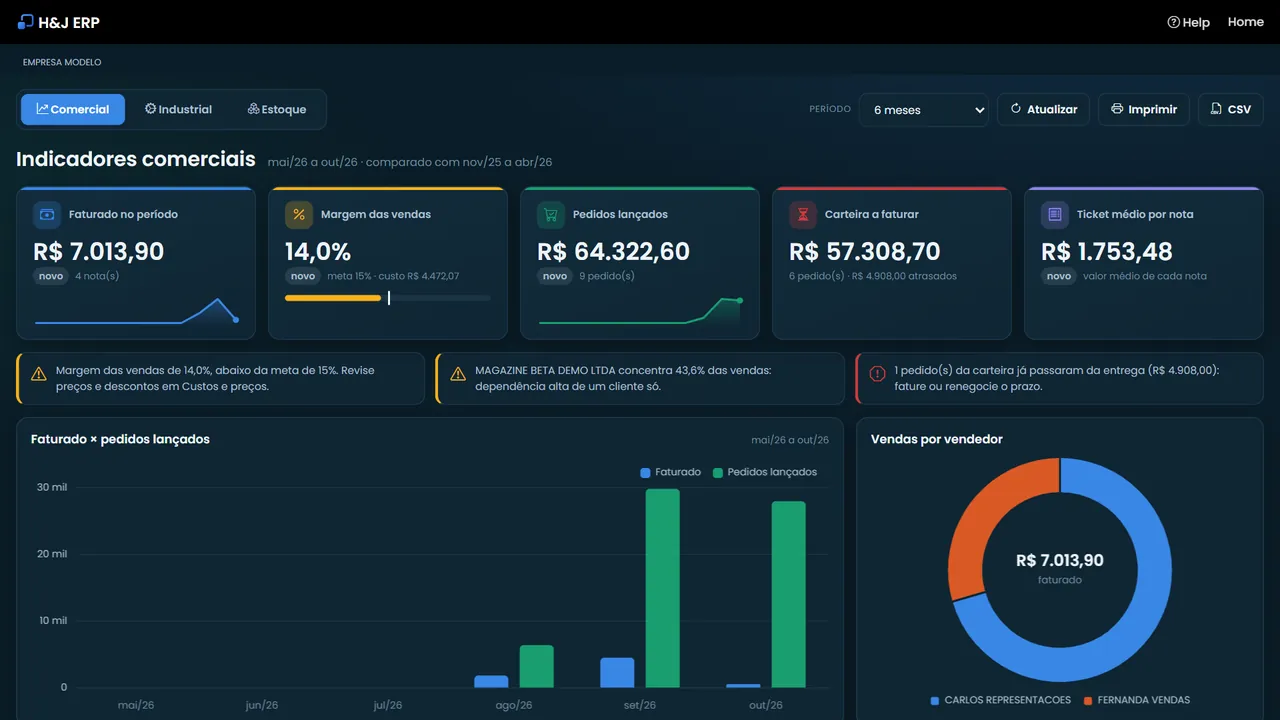Click warning triangle icon on MAGAZINE BETA alert
Screen dimensions: 1280x720
458,374
